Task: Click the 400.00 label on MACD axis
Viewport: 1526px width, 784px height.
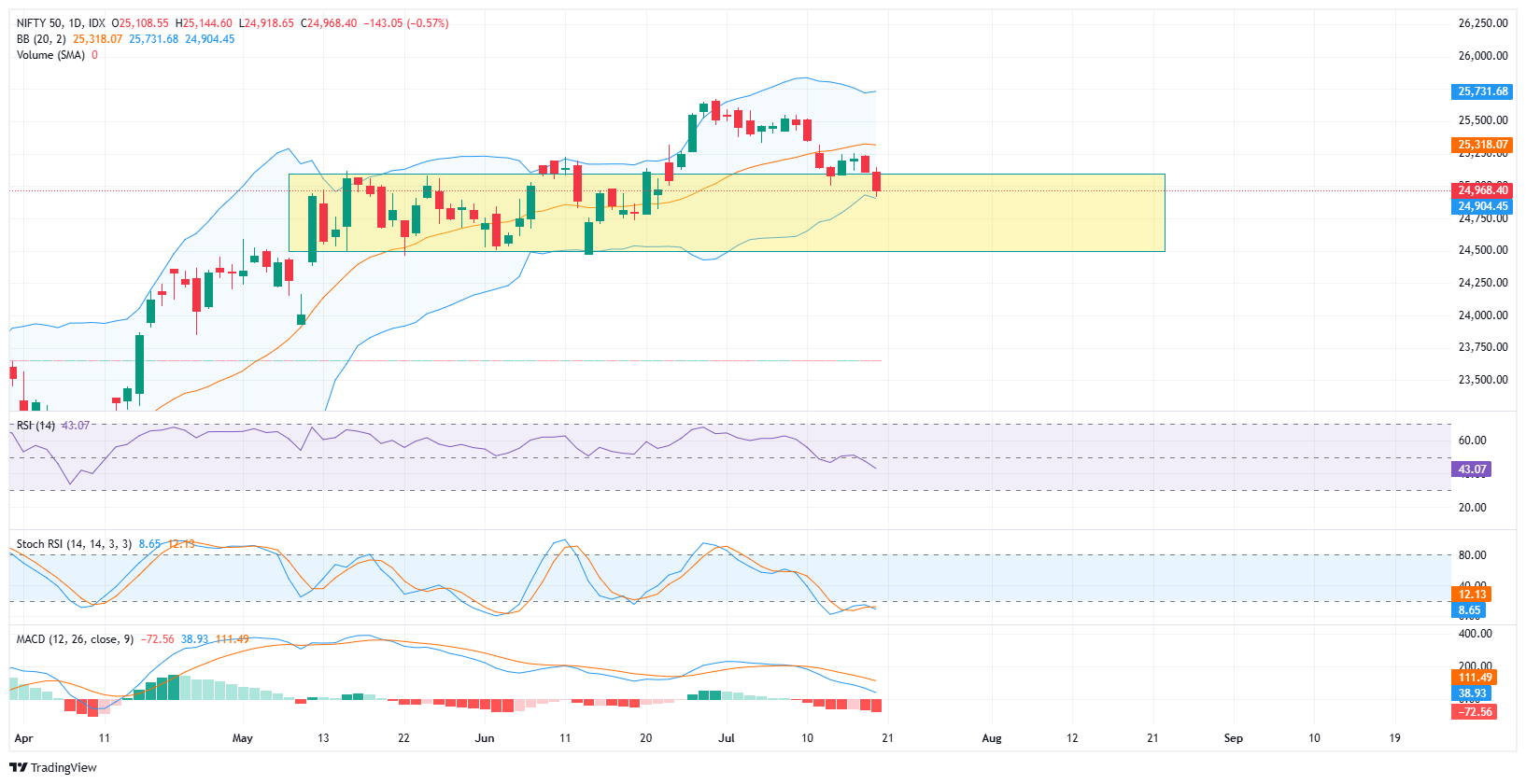Action: pos(1475,634)
